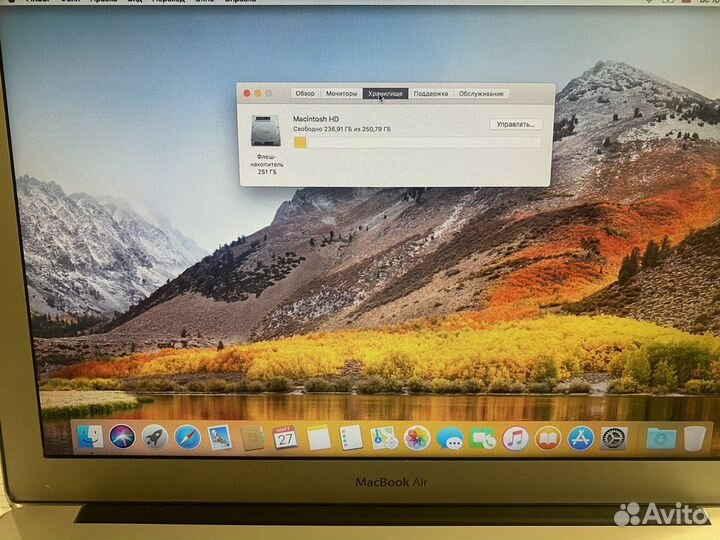Screen dimensions: 720x540
Task: Click the Флеш-накопитель 251 ГБ label
Action: pyautogui.click(x=267, y=164)
